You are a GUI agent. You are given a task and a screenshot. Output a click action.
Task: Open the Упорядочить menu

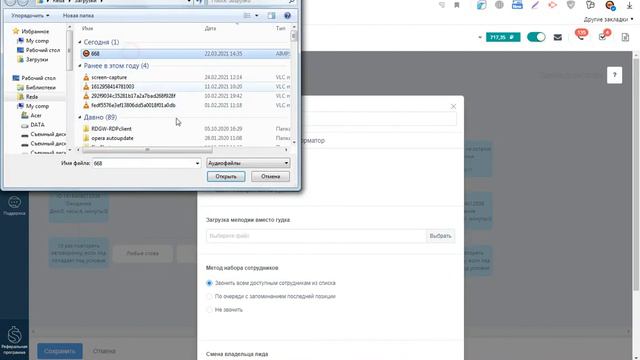point(30,16)
